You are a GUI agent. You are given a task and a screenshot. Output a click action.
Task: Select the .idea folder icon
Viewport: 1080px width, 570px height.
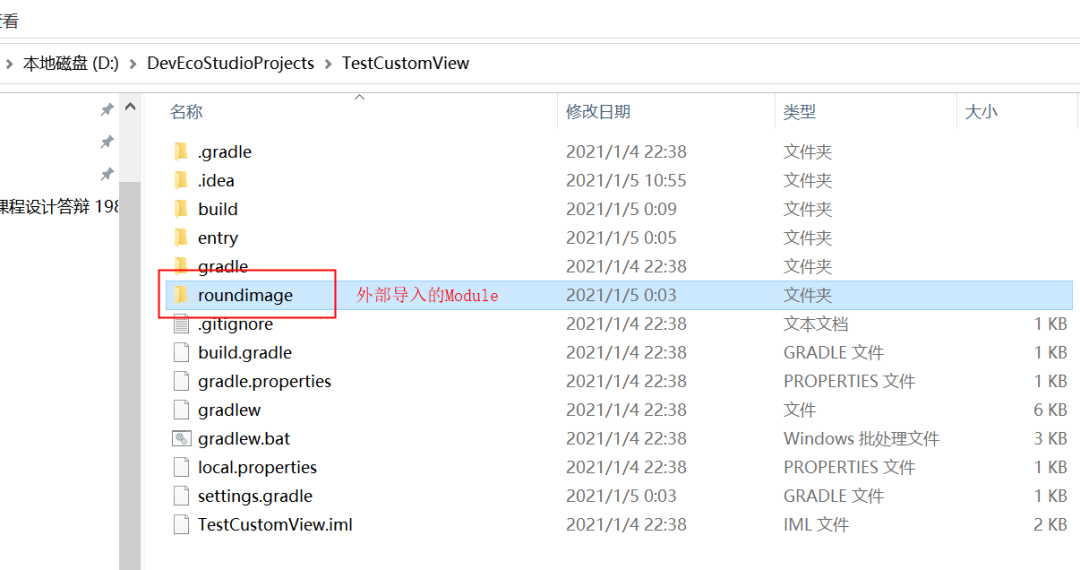[181, 180]
